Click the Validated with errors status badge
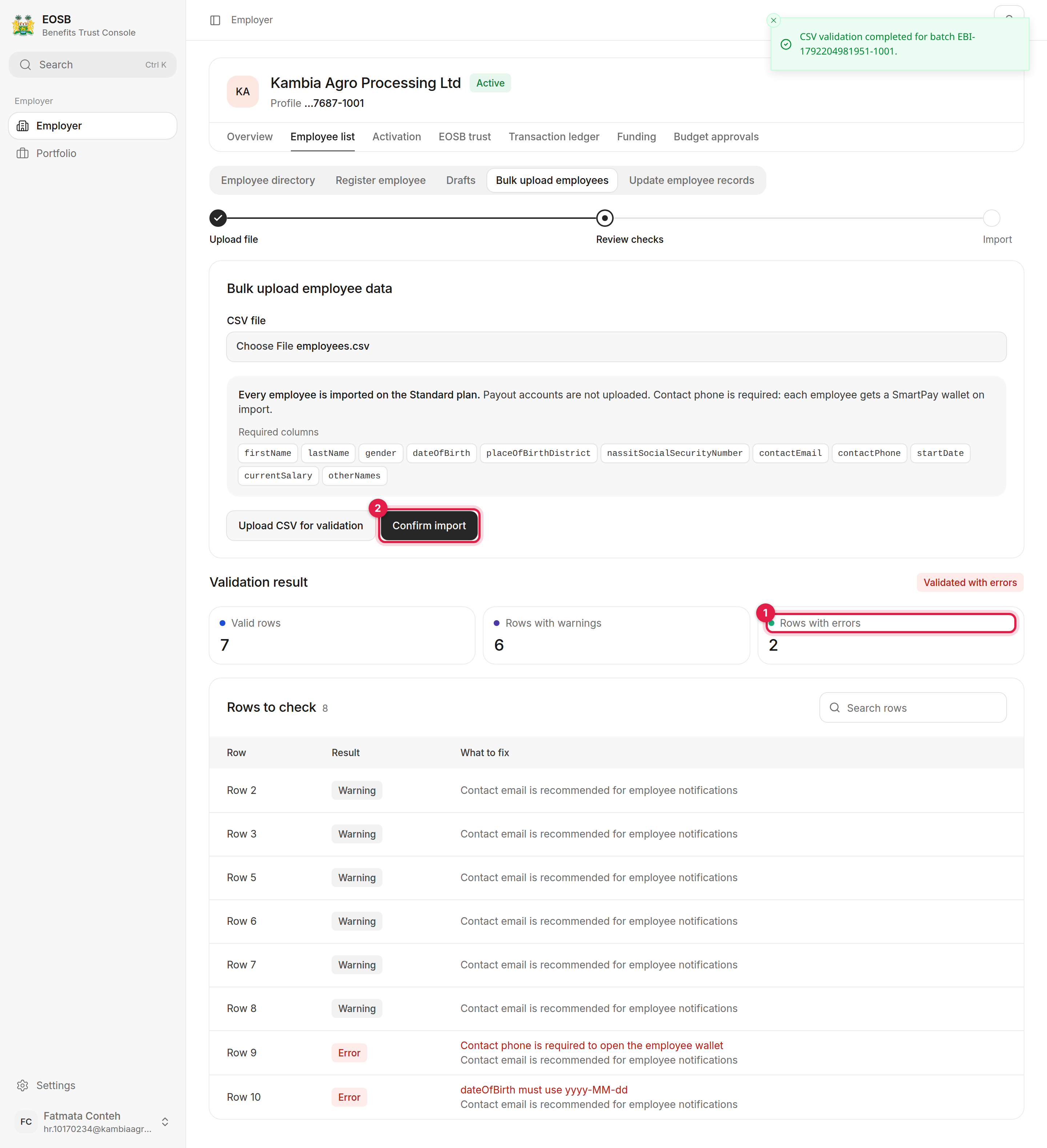The height and width of the screenshot is (1148, 1047). (970, 582)
